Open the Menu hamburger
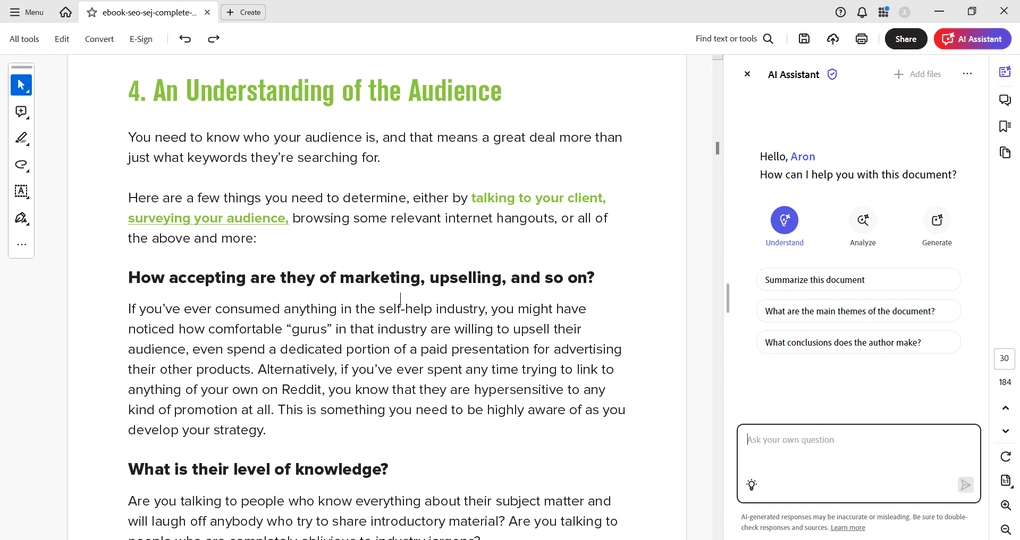This screenshot has width=1020, height=540. point(26,12)
